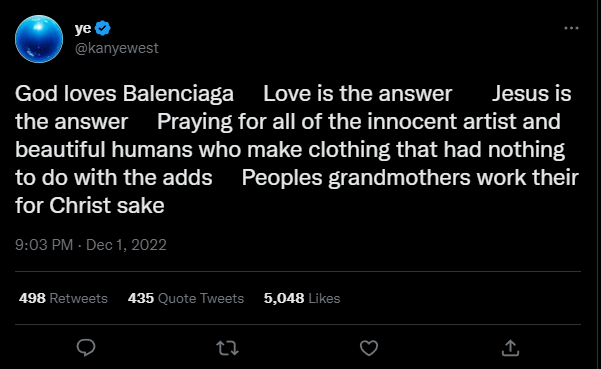Click the 9:03 PM timestamp
This screenshot has width=601, height=369.
[x=44, y=244]
